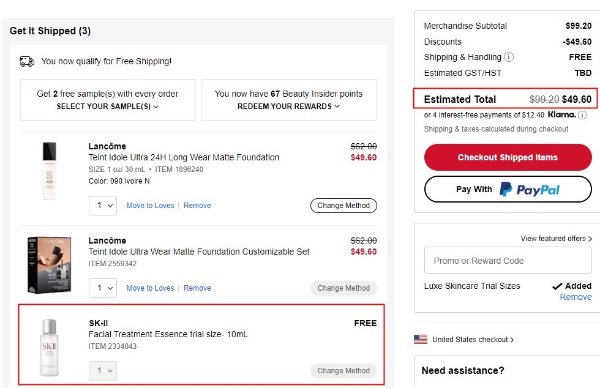
Task: Remove the Lancôme Customizable Set item
Action: pos(197,288)
